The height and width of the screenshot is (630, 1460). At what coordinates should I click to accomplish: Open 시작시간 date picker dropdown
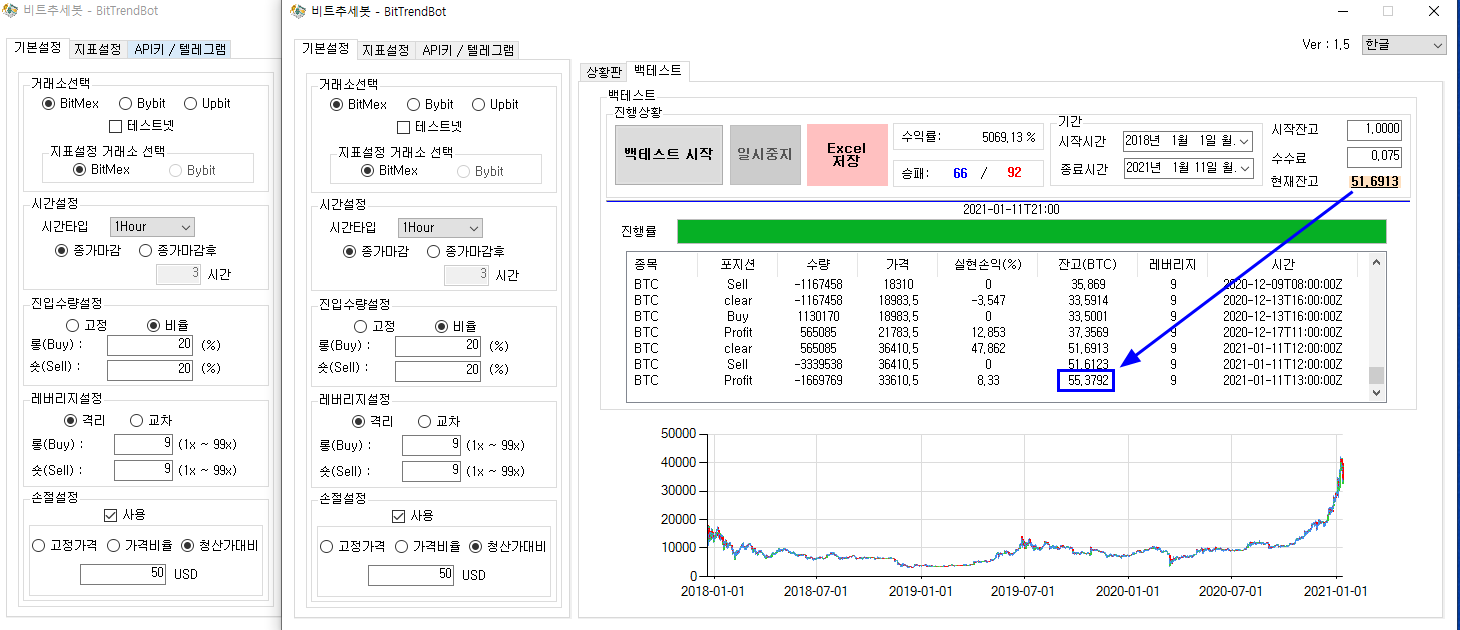pyautogui.click(x=1244, y=142)
